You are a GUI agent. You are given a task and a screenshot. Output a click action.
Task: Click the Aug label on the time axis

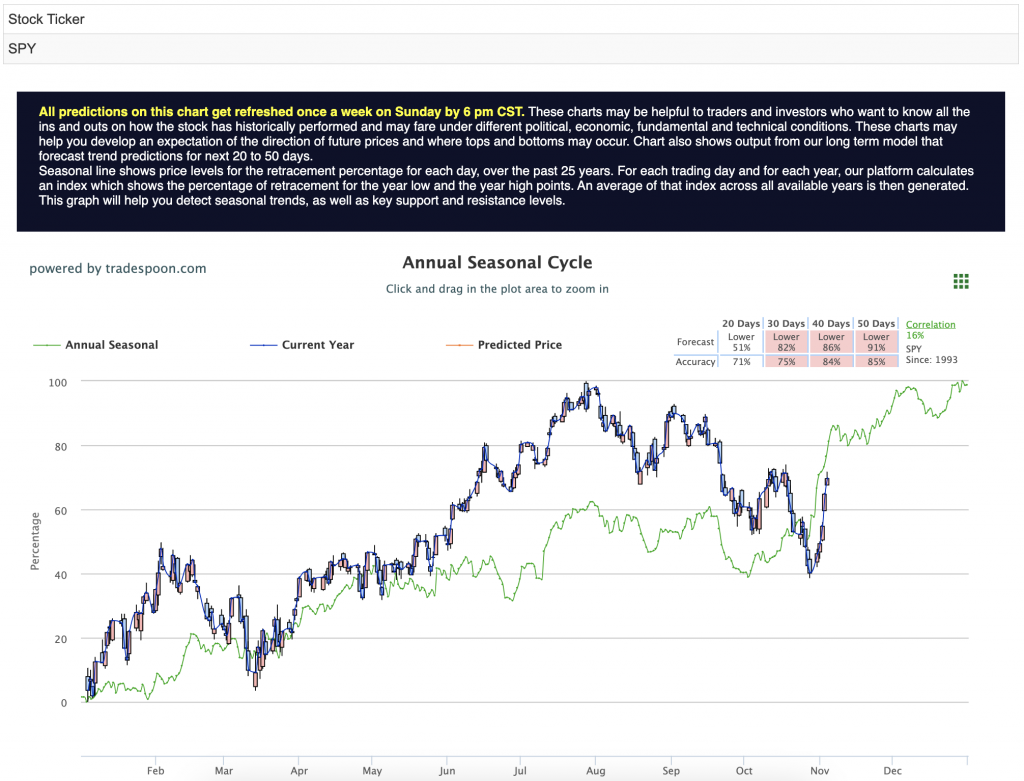pyautogui.click(x=595, y=771)
